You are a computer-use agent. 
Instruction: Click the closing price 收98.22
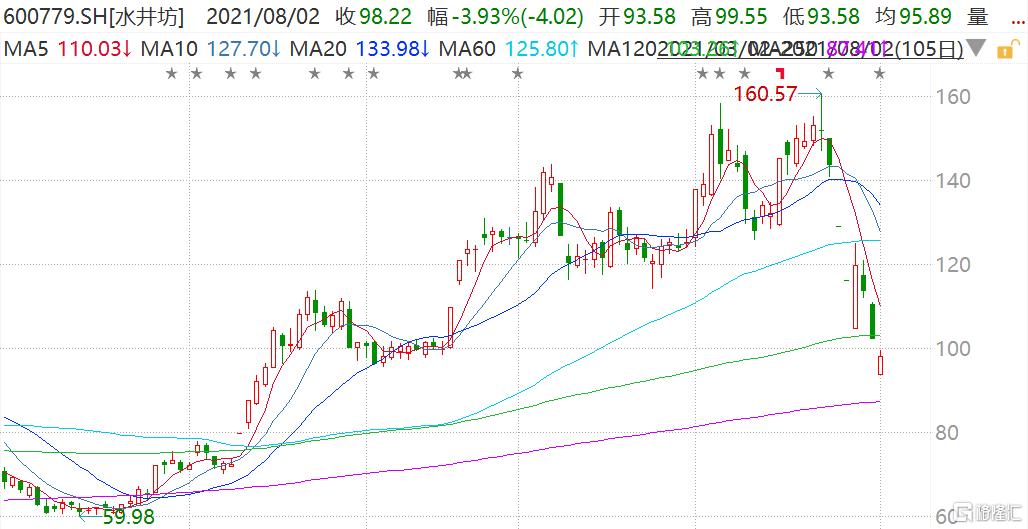click(x=374, y=16)
